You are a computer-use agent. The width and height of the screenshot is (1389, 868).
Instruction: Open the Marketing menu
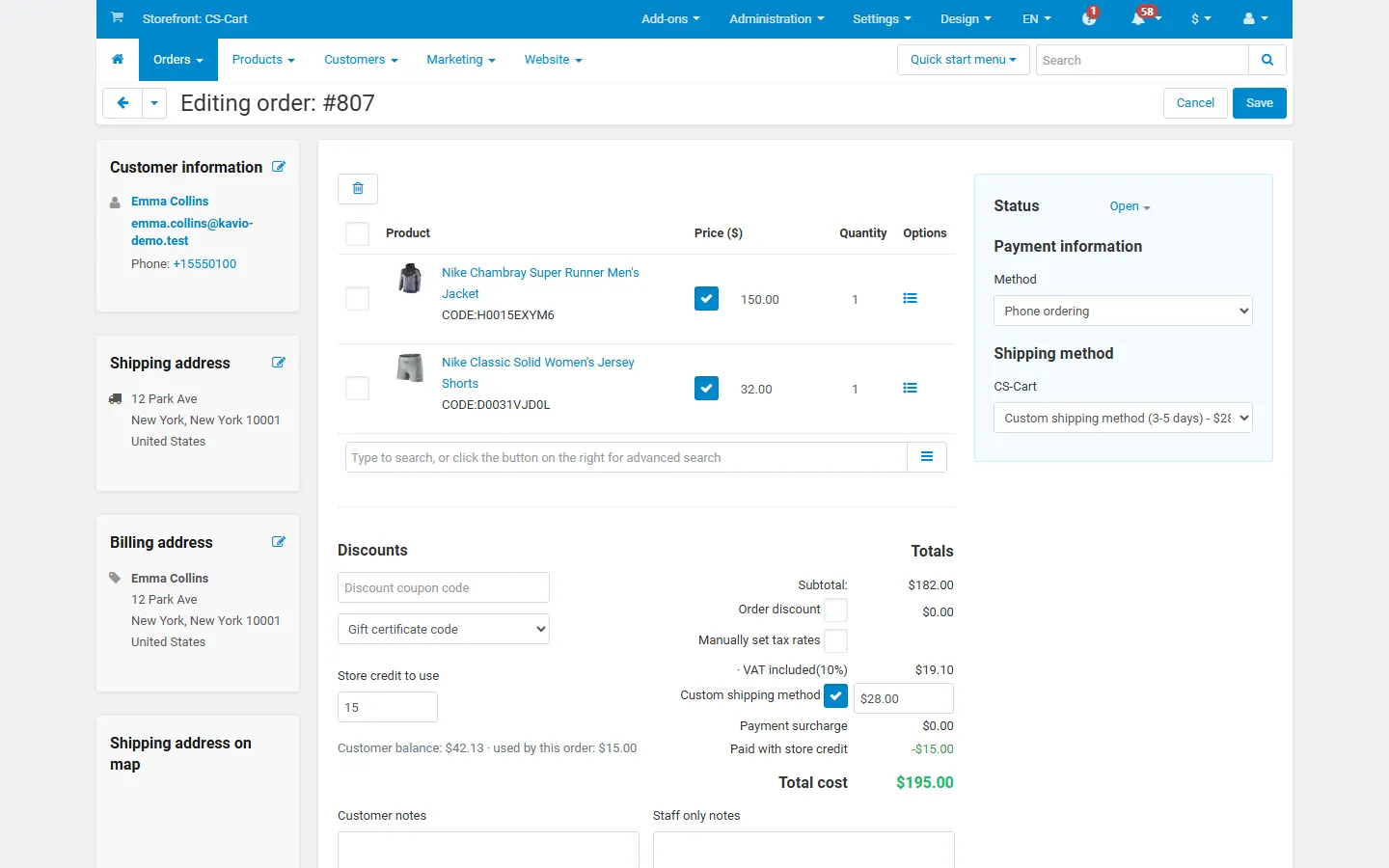click(x=461, y=60)
